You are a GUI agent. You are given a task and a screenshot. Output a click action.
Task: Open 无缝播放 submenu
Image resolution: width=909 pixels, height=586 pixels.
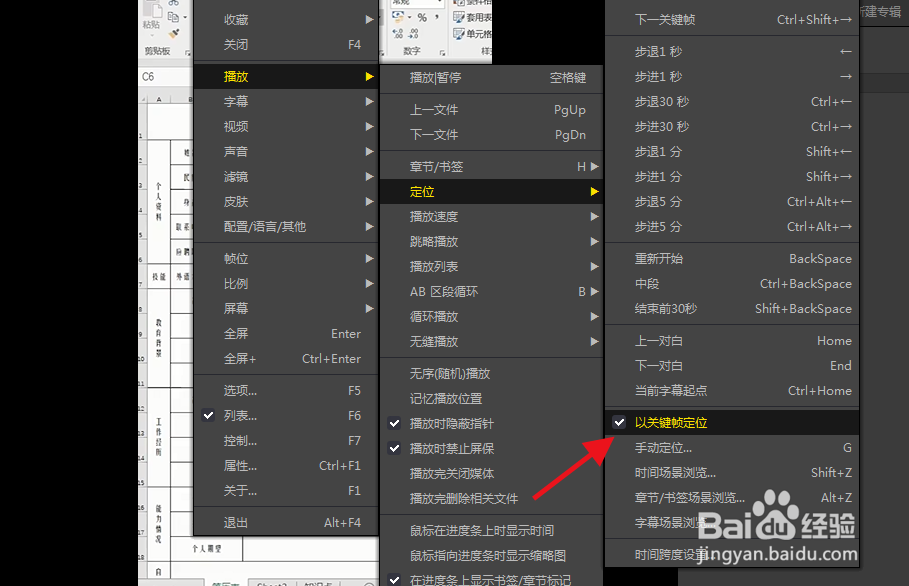click(492, 341)
